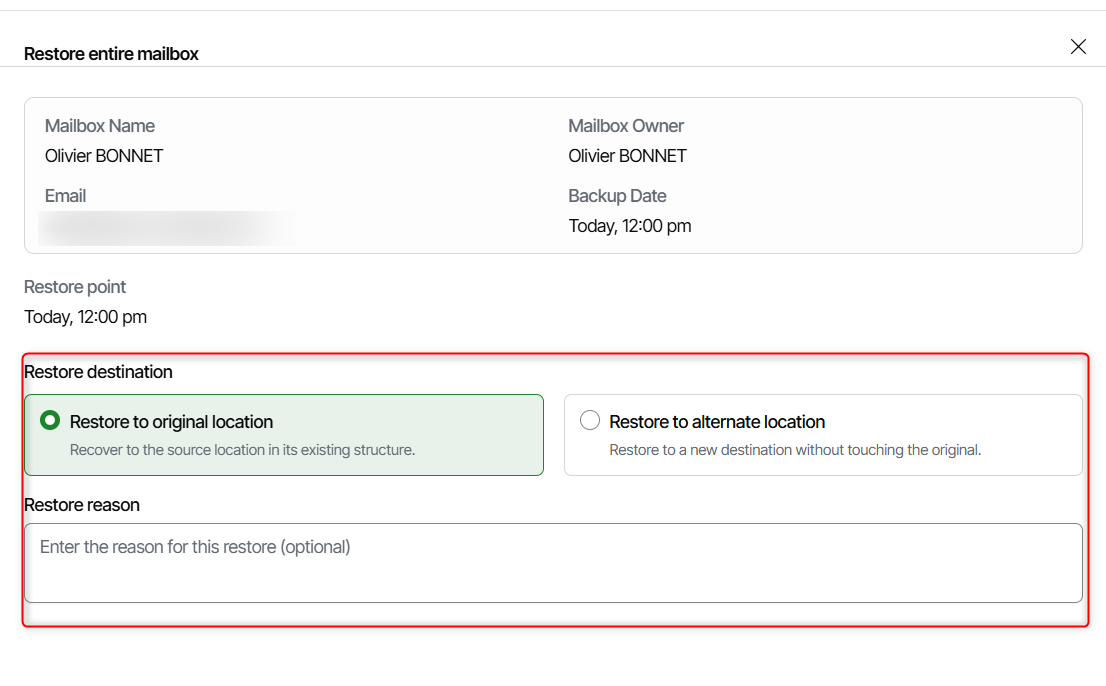The height and width of the screenshot is (686, 1106).
Task: Click the Mailbox Owner value Olivier BONNET
Action: pyautogui.click(x=627, y=156)
